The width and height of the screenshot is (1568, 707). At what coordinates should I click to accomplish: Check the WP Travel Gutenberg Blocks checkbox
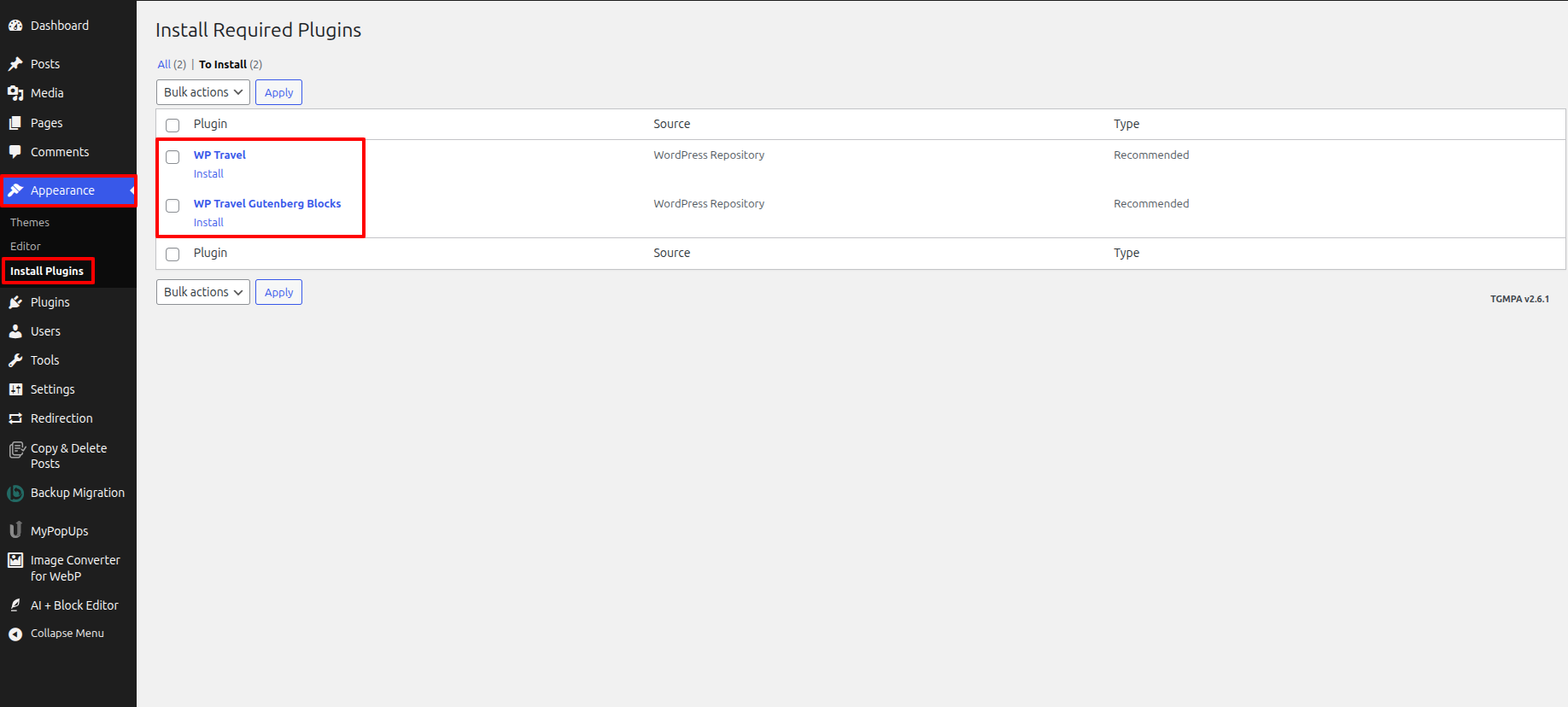click(x=173, y=206)
